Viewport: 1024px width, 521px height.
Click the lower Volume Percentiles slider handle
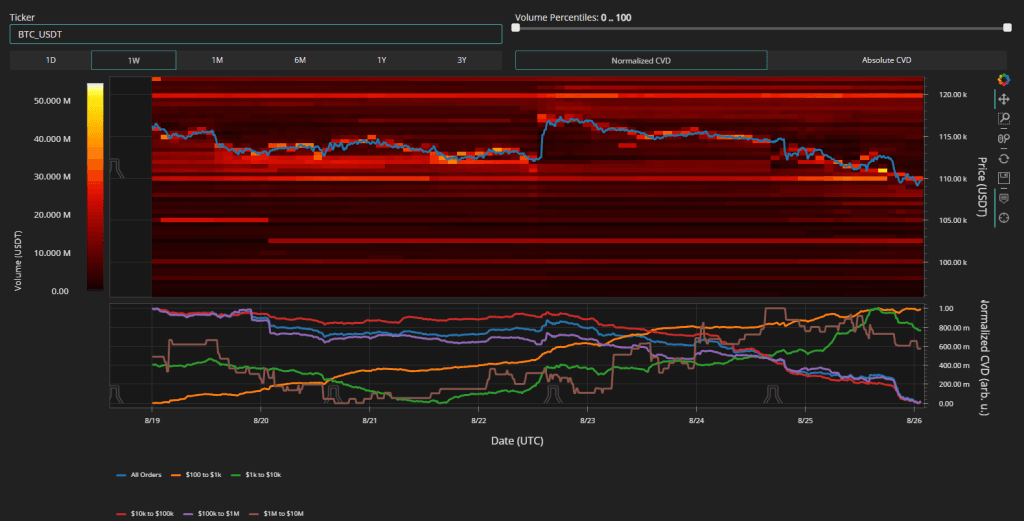(x=516, y=27)
